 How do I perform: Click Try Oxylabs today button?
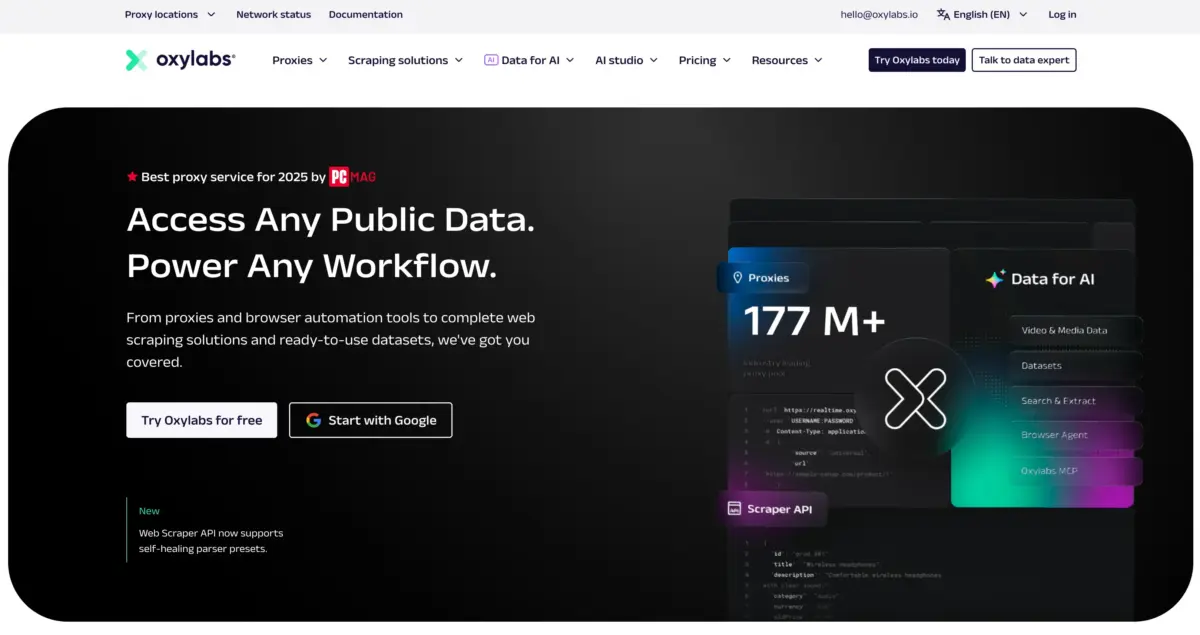(917, 60)
